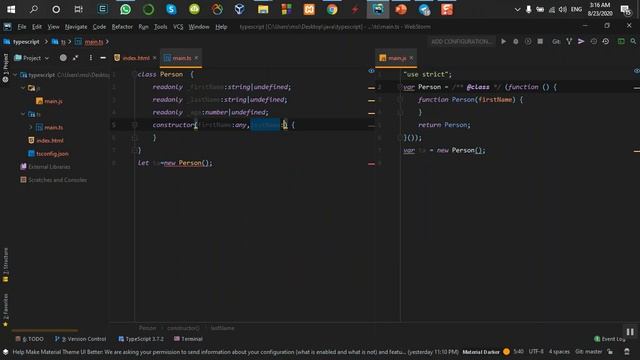Collapse the ts folder in tree
Image resolution: width=640 pixels, height=360 pixels.
(x=23, y=114)
